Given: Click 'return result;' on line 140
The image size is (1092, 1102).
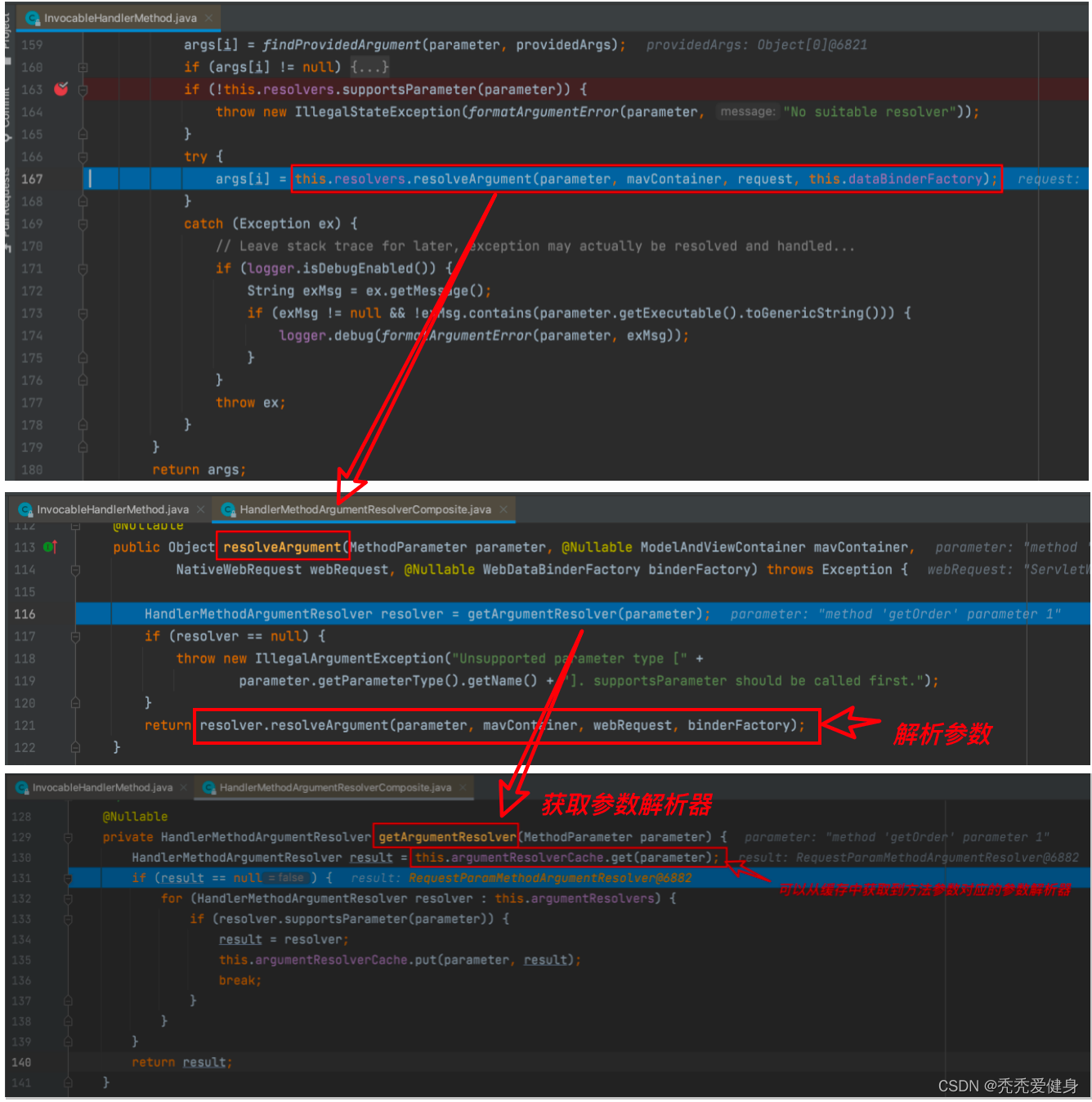Looking at the screenshot, I should click(x=182, y=1062).
